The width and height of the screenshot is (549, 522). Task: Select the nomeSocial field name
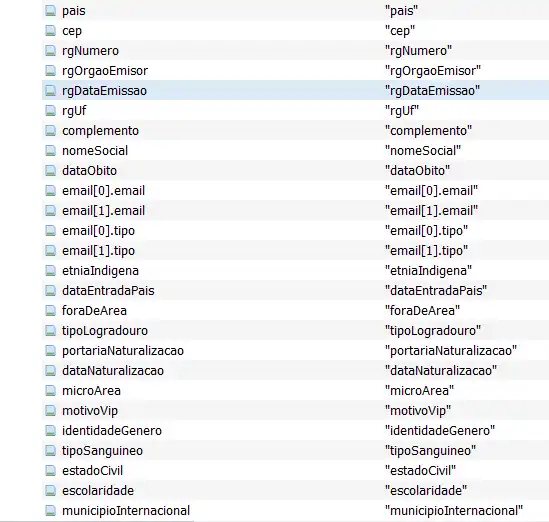(x=95, y=151)
